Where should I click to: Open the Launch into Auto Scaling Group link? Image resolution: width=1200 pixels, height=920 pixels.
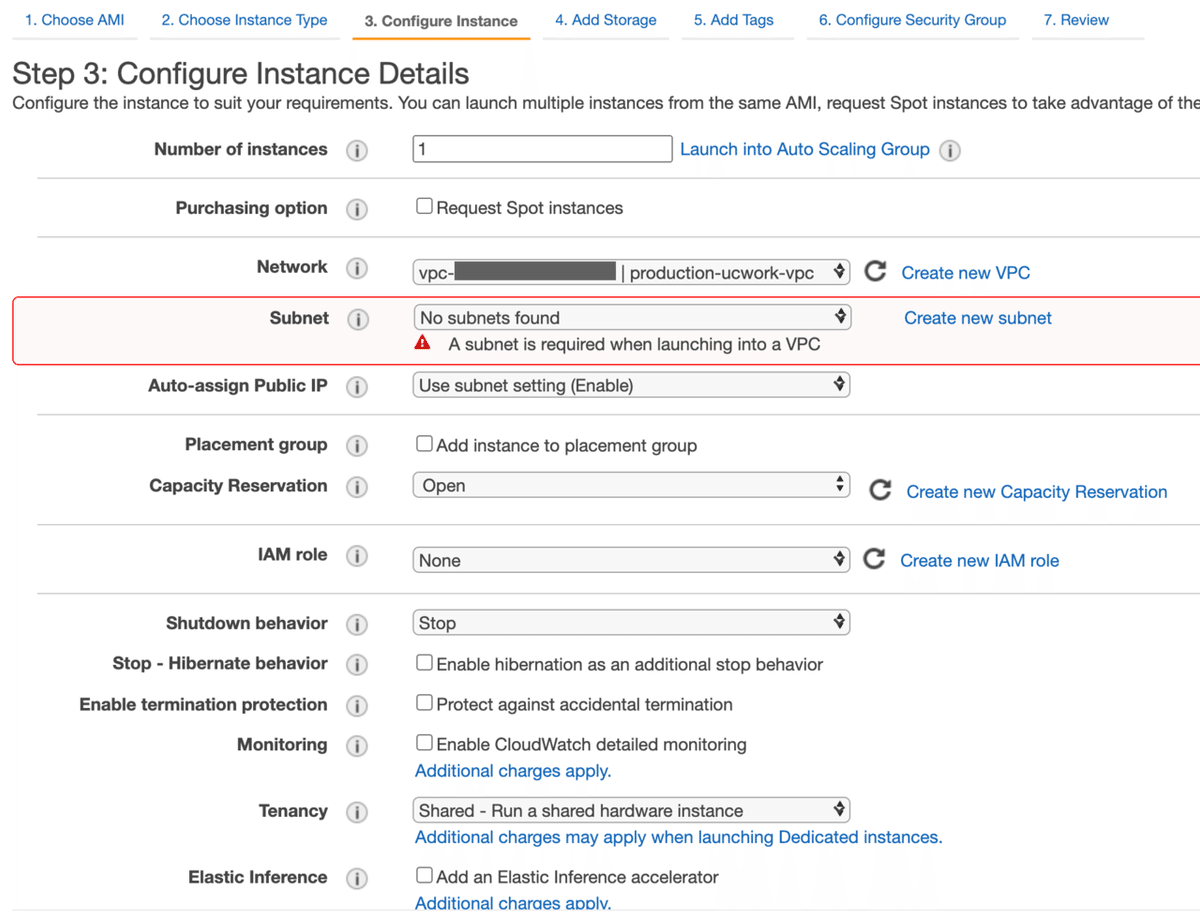[804, 149]
